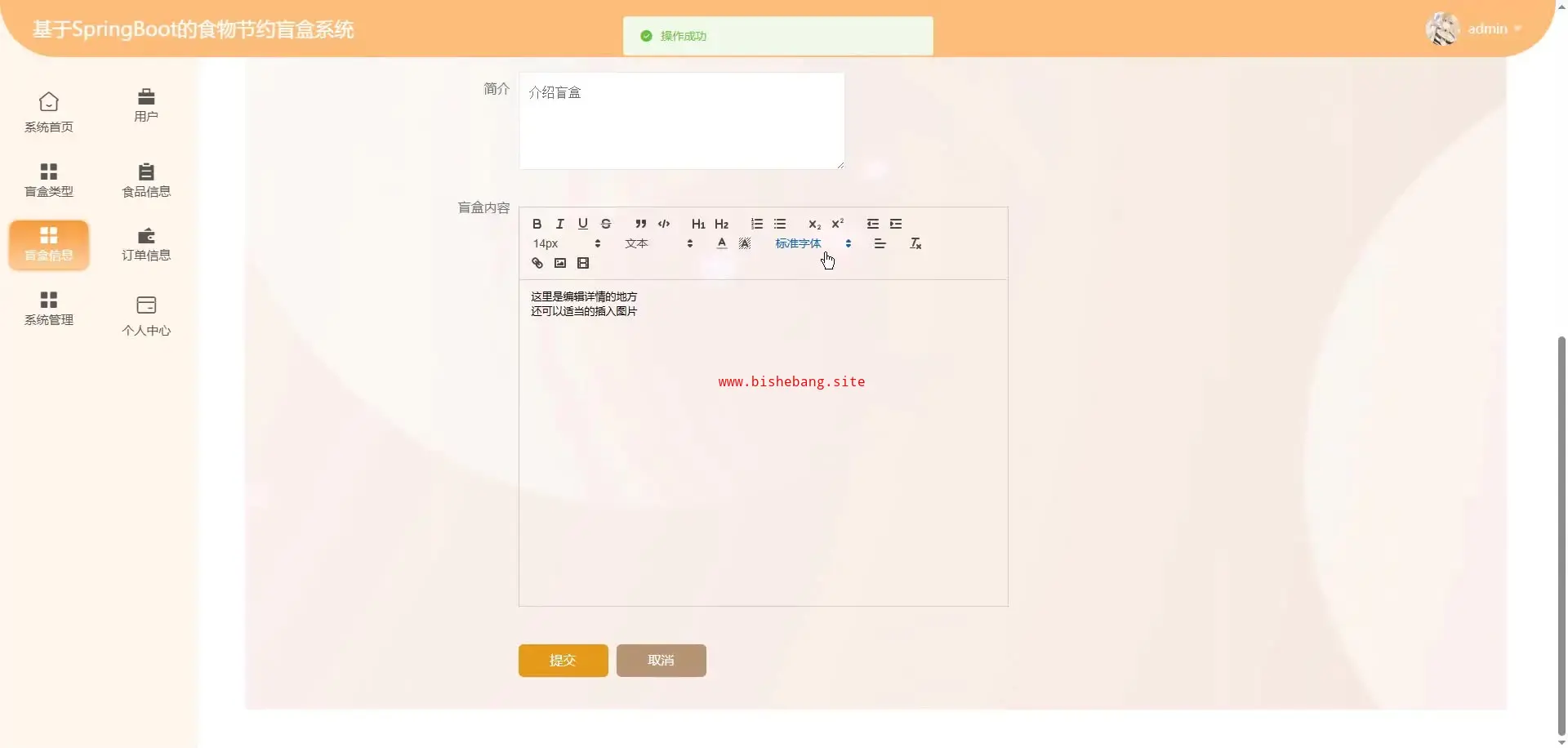Submit the form with 提交 button
The height and width of the screenshot is (748, 1568).
click(563, 661)
